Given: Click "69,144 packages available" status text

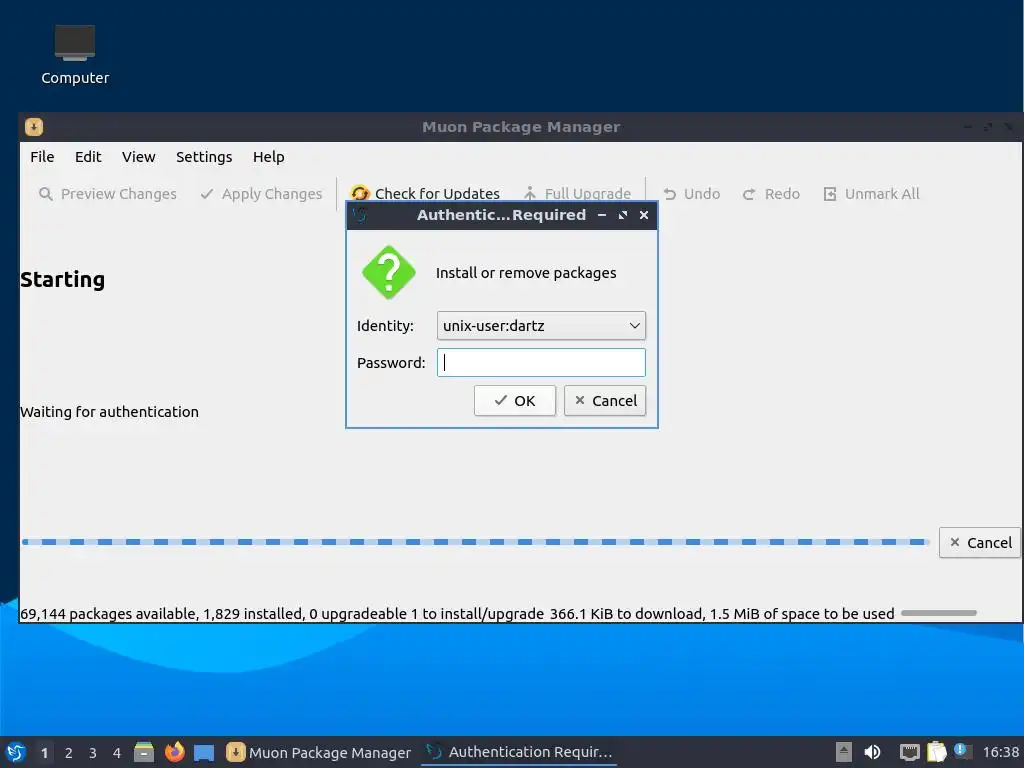Looking at the screenshot, I should point(108,614).
